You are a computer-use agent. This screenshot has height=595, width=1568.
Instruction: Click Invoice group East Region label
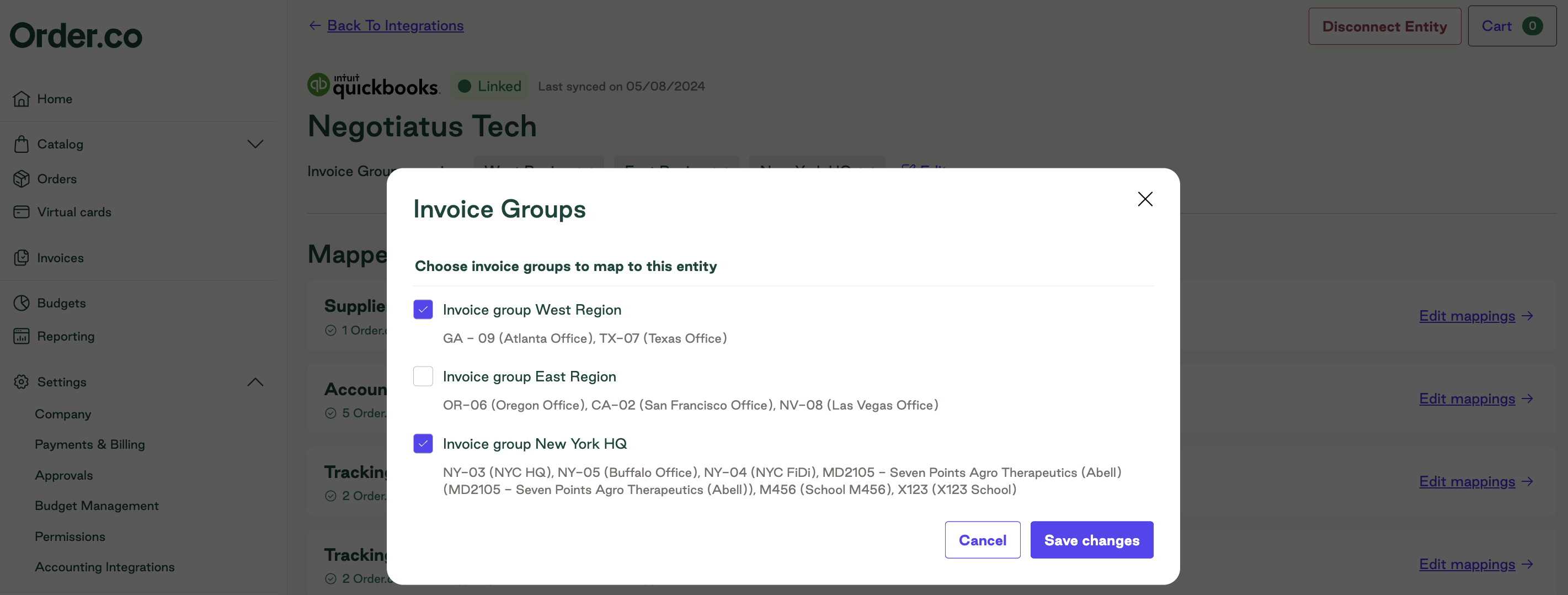pyautogui.click(x=529, y=376)
